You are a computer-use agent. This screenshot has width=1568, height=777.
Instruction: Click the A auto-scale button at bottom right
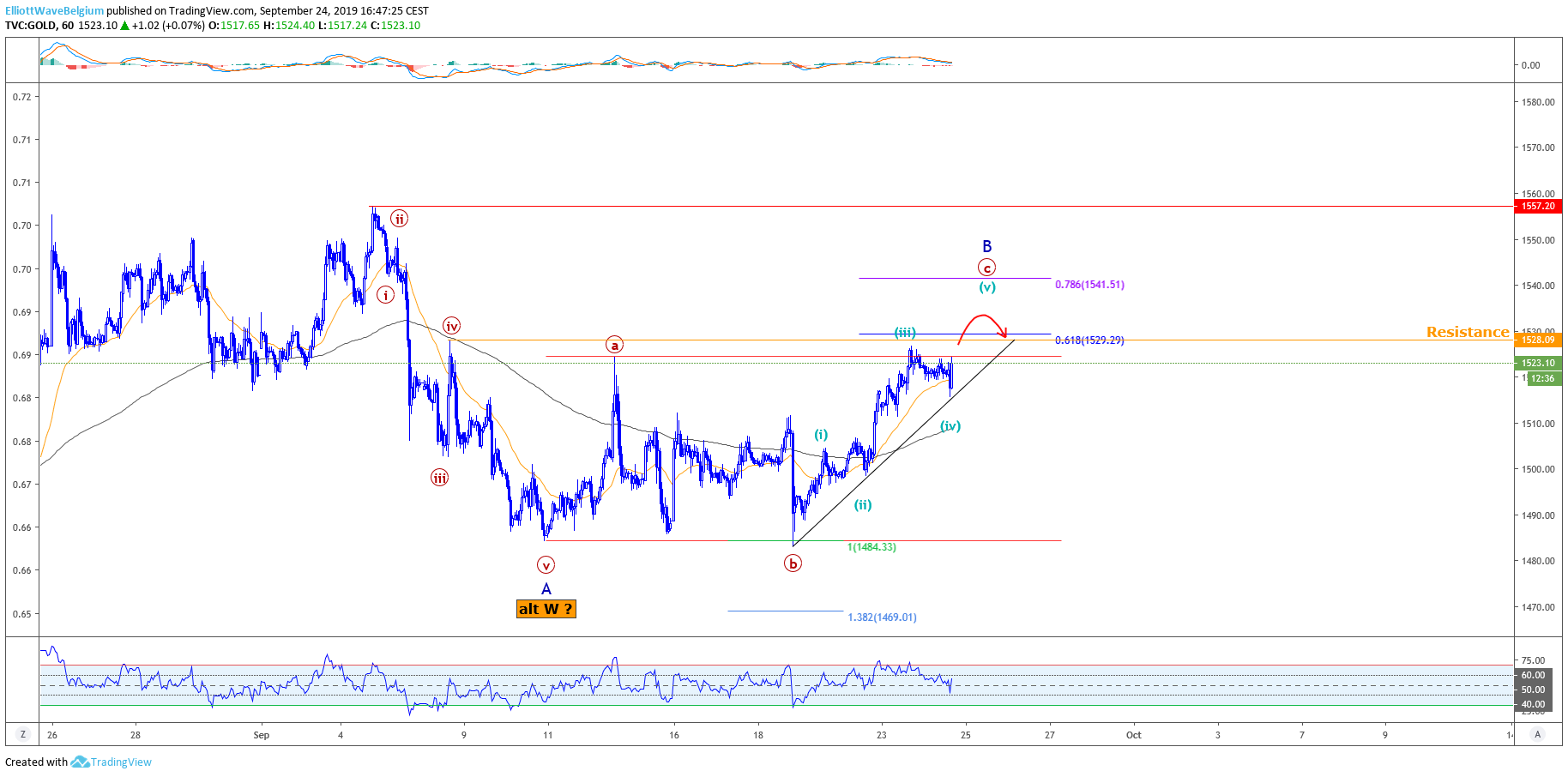[1538, 734]
